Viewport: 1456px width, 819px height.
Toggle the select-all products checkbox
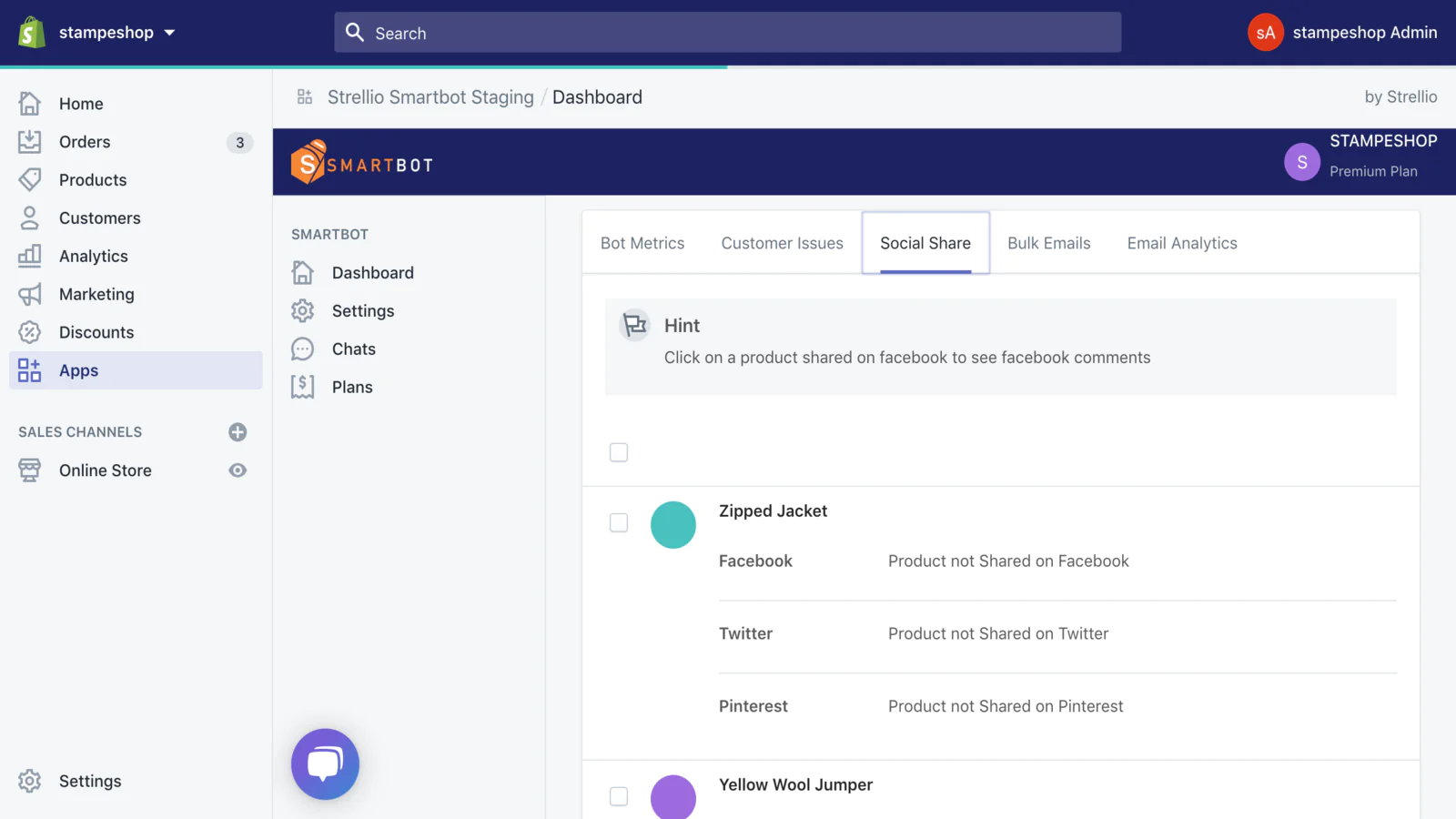(x=619, y=452)
